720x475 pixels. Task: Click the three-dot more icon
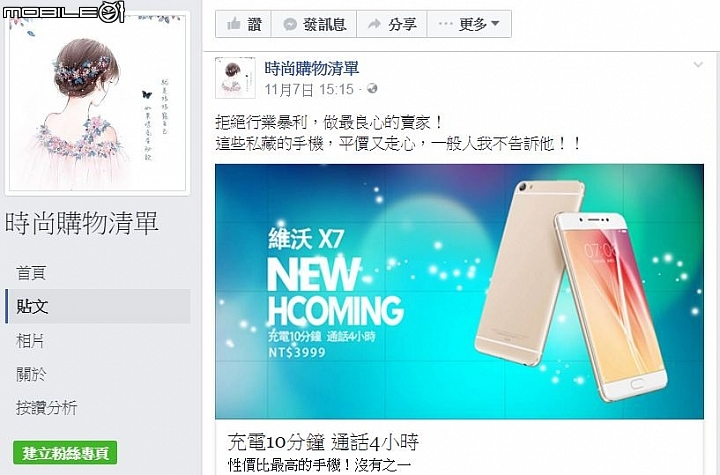click(445, 23)
